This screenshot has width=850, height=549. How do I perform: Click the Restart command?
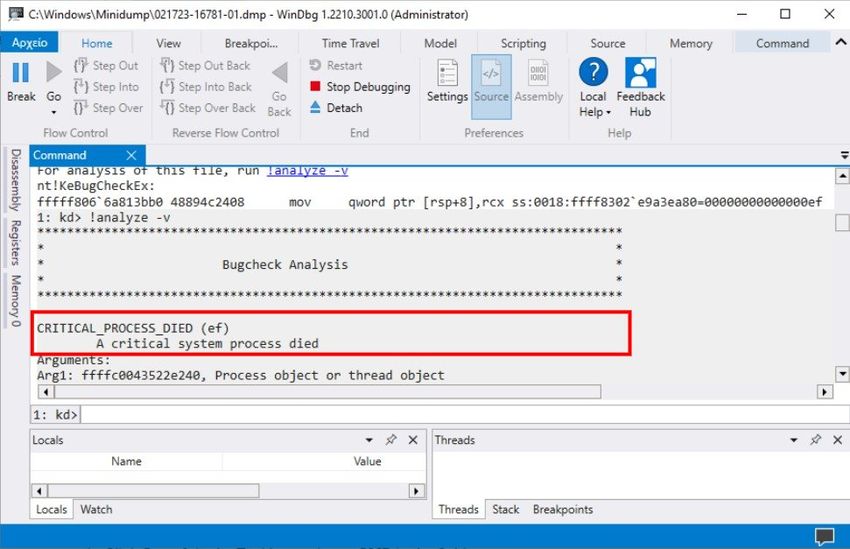pos(336,66)
